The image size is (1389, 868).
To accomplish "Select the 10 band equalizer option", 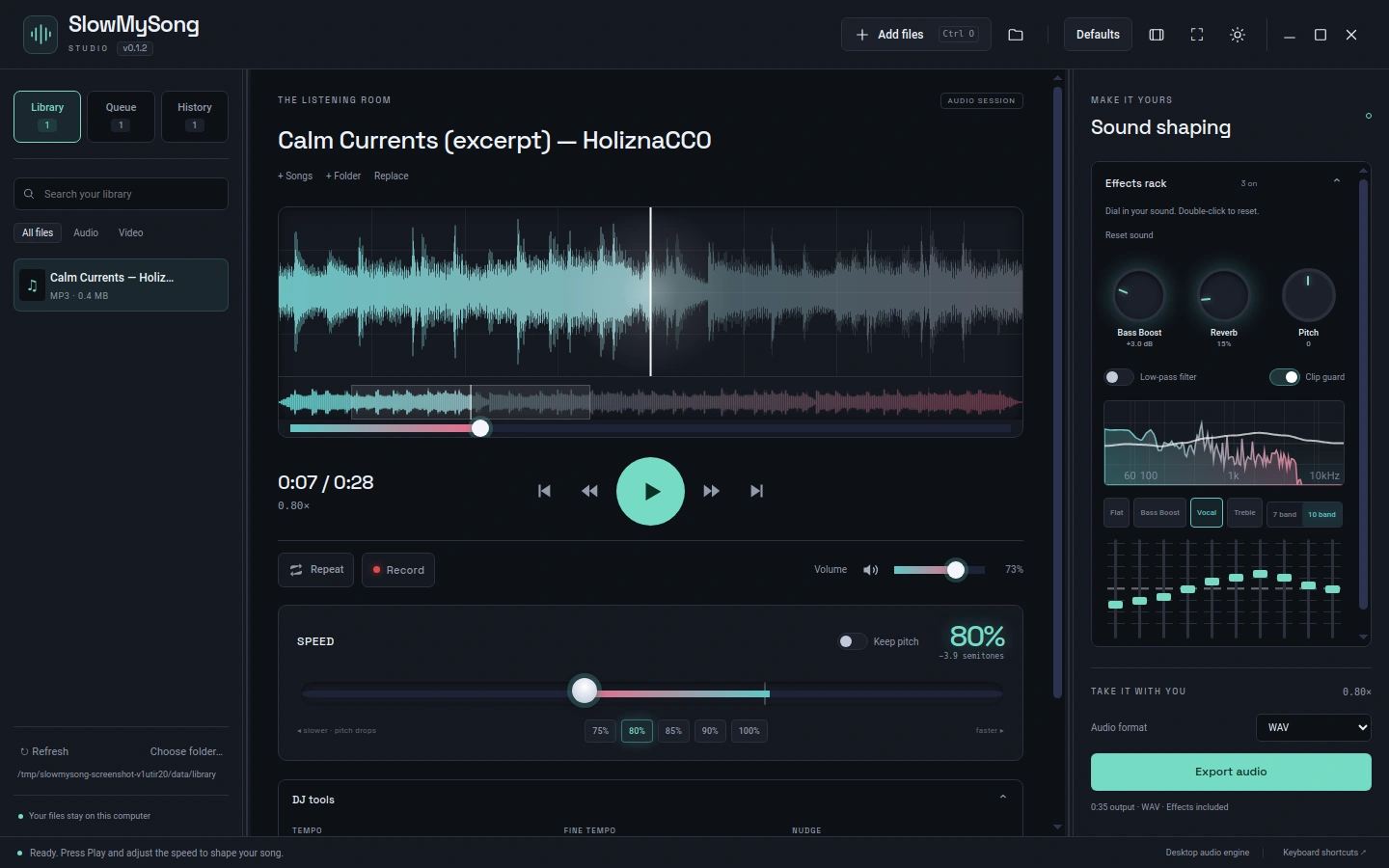I will coord(1321,514).
